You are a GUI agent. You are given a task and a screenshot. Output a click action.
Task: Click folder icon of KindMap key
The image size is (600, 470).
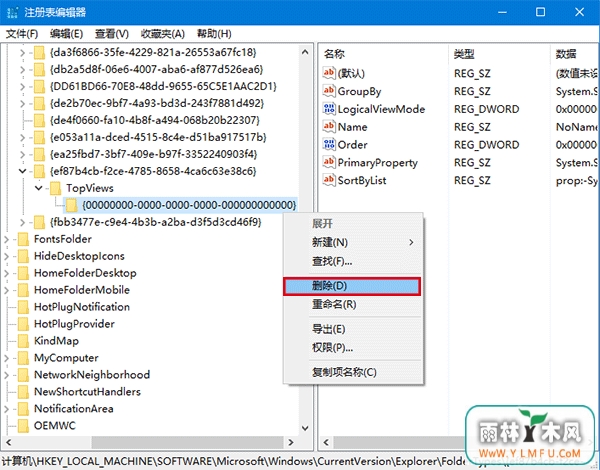tap(23, 341)
